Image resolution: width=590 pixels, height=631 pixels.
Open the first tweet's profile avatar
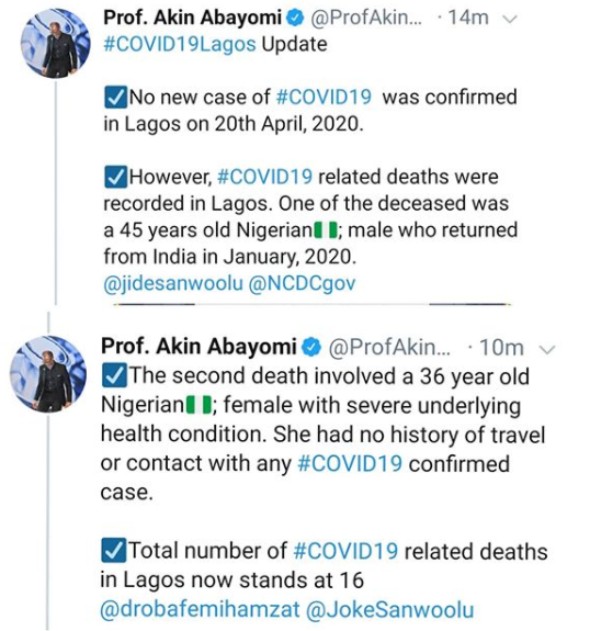56,43
